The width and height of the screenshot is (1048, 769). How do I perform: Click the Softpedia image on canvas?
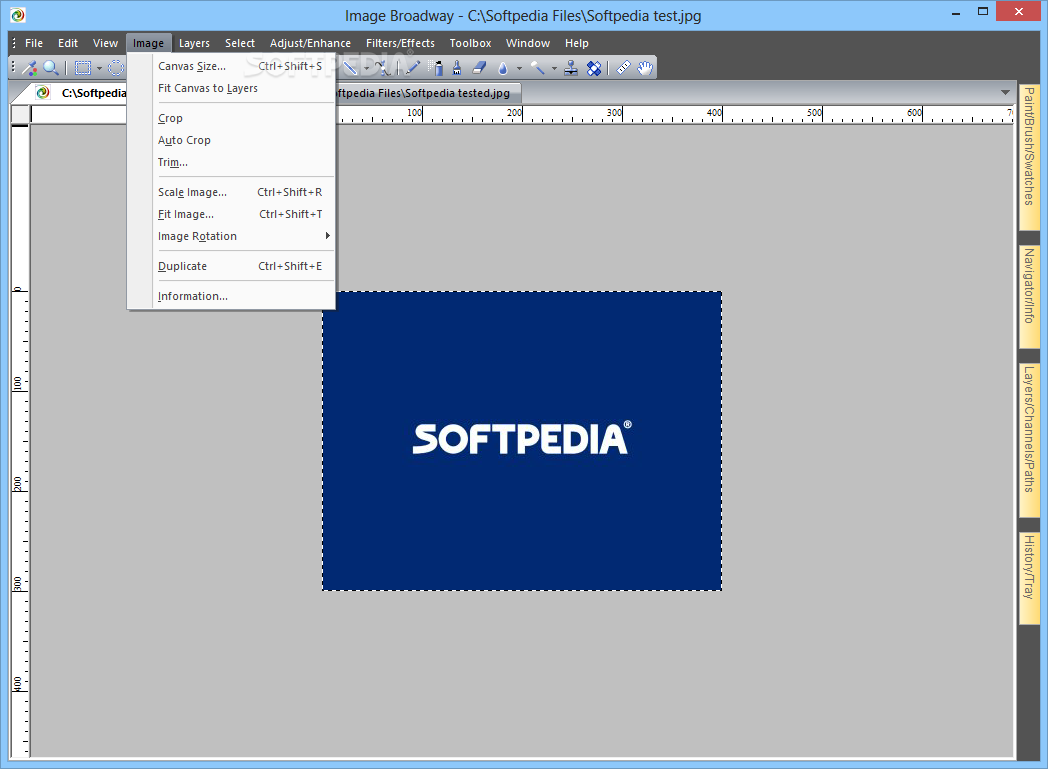[x=522, y=441]
